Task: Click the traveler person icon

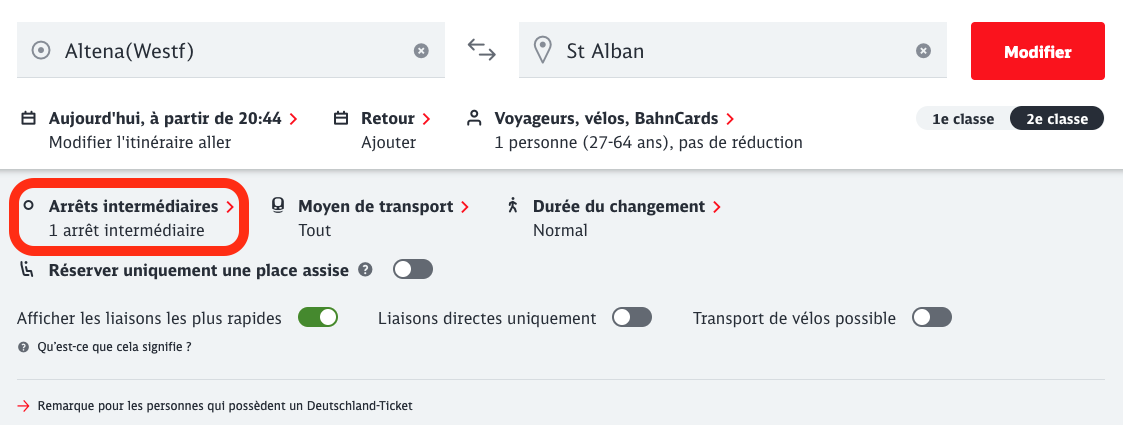Action: pos(474,118)
